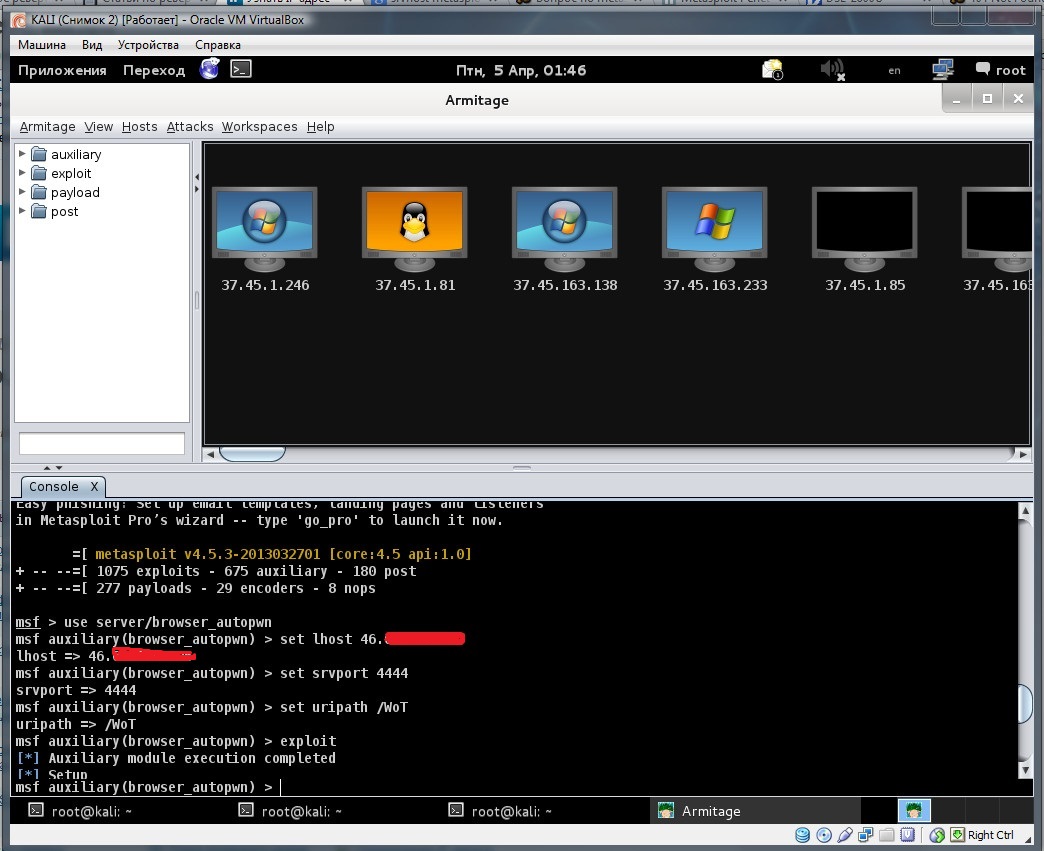Click the VirtualBox optical disc status icon

(824, 835)
